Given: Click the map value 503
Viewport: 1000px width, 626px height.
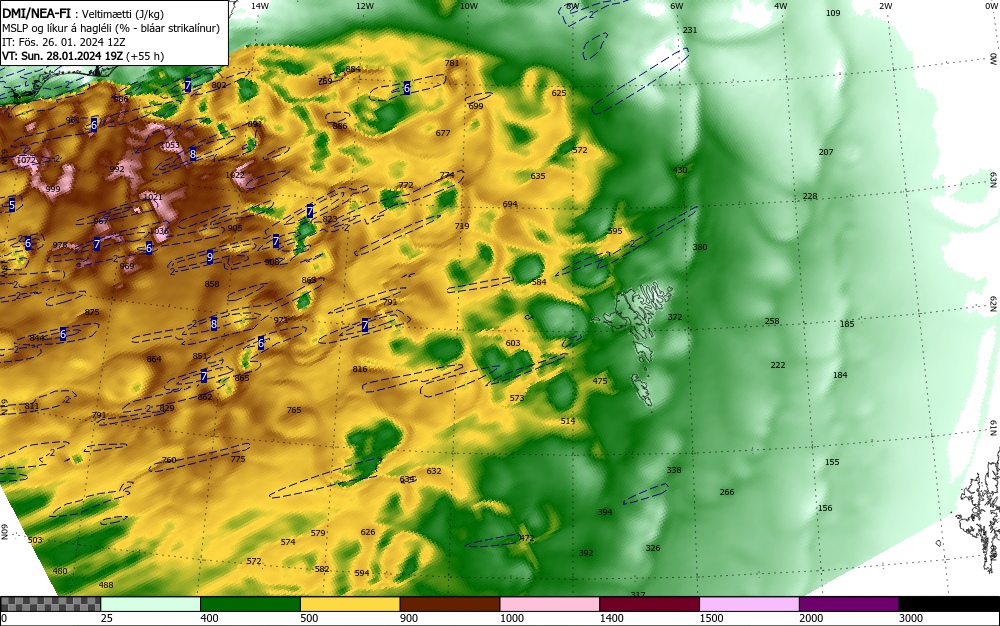Looking at the screenshot, I should tap(35, 540).
